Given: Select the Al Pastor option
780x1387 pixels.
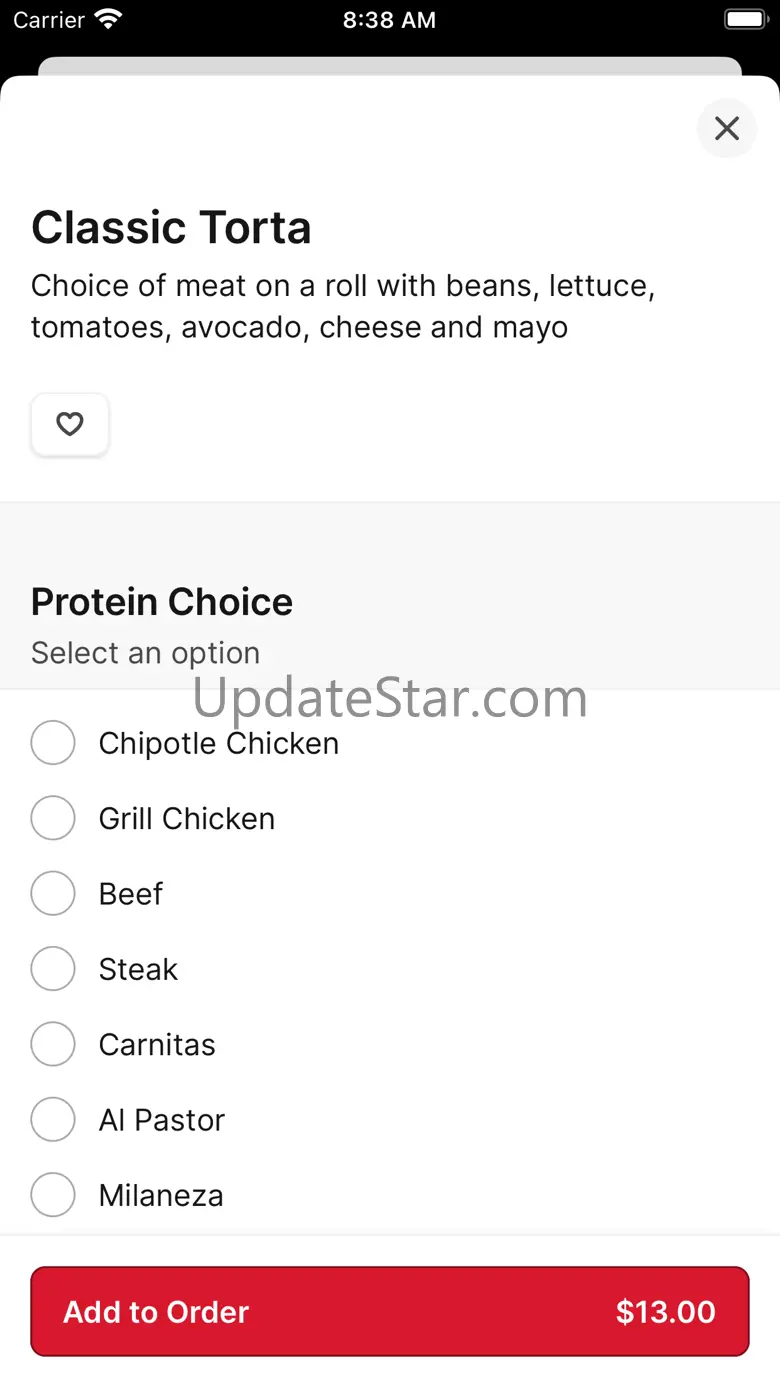Looking at the screenshot, I should coord(53,1120).
